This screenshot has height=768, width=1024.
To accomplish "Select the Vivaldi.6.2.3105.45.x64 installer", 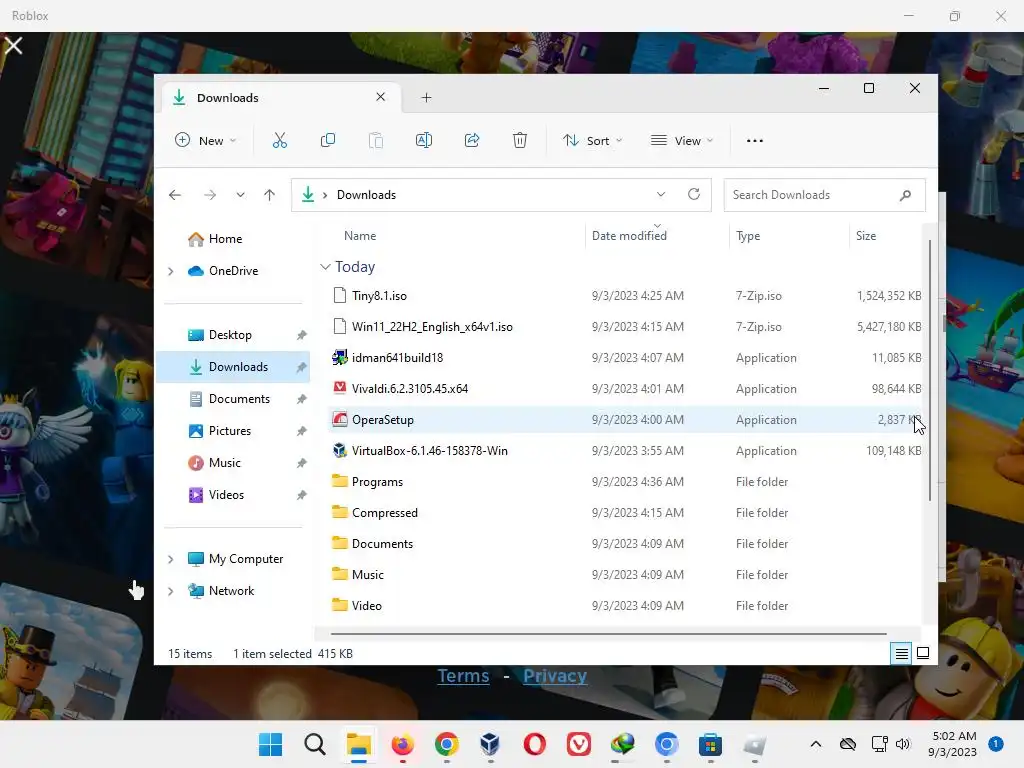I will pos(625,389).
